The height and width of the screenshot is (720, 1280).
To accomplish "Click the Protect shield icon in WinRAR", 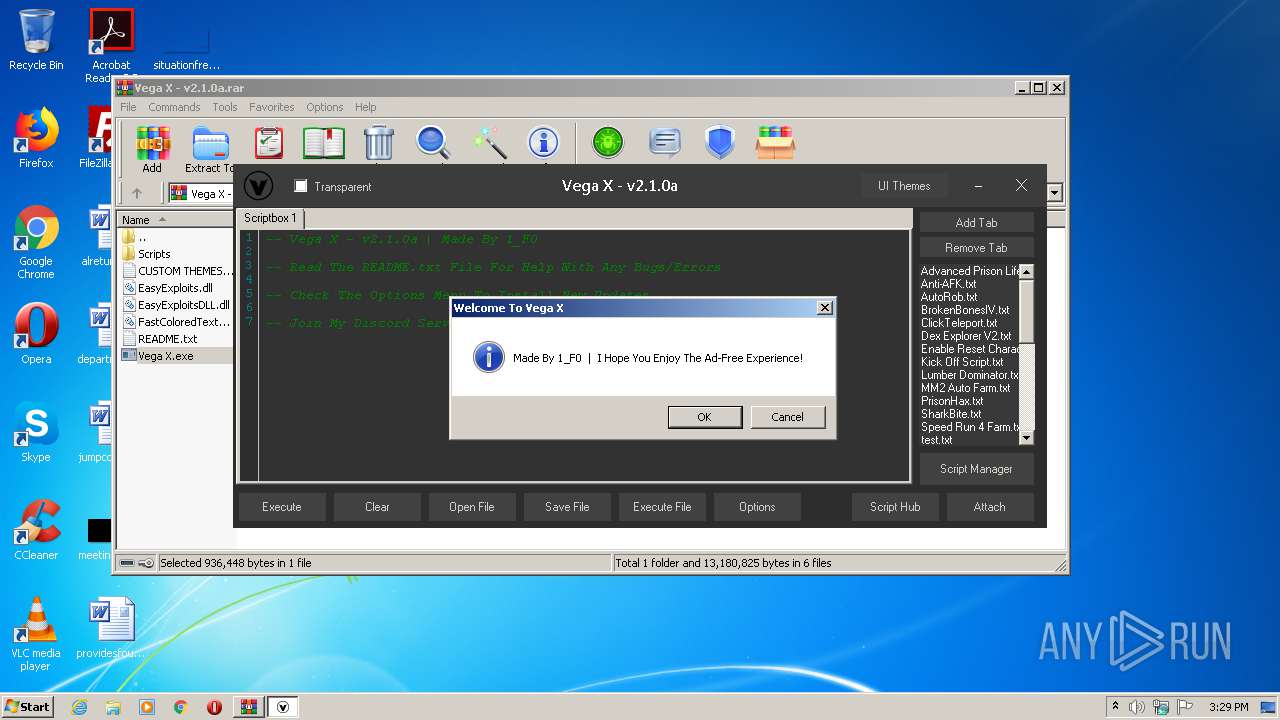I will tap(720, 143).
